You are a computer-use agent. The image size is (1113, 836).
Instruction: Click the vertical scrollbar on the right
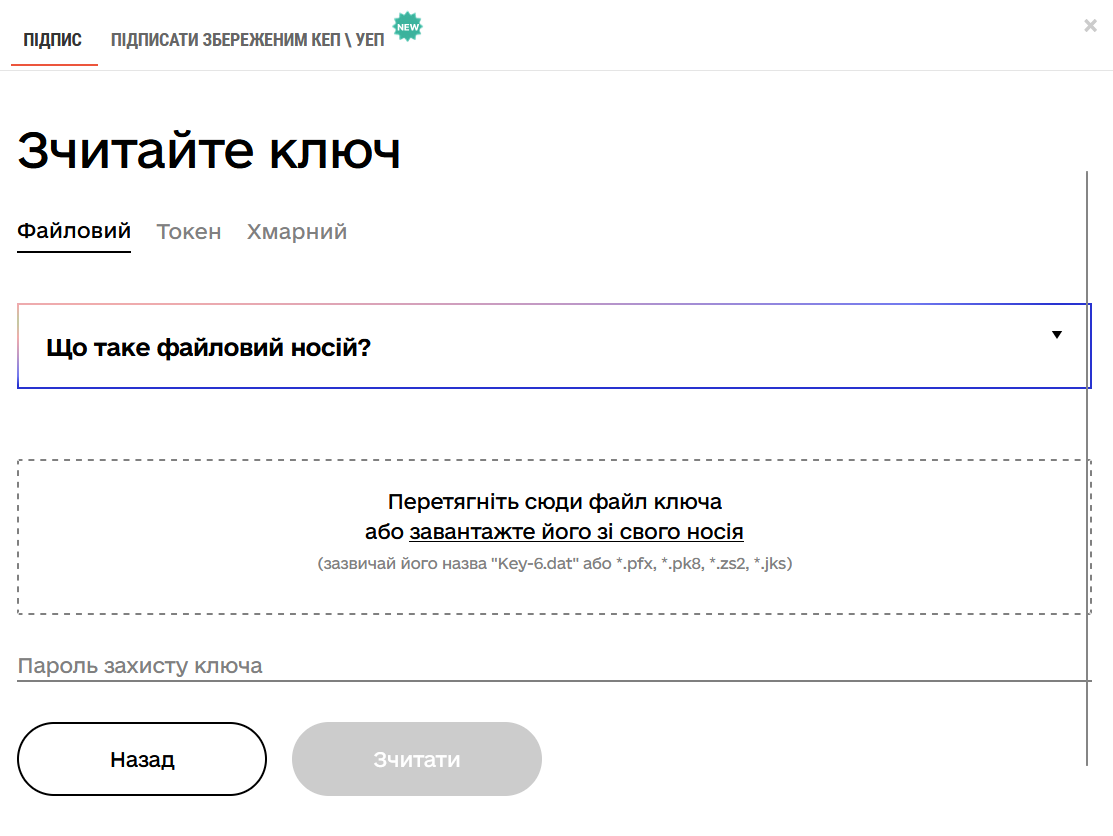[1086, 468]
